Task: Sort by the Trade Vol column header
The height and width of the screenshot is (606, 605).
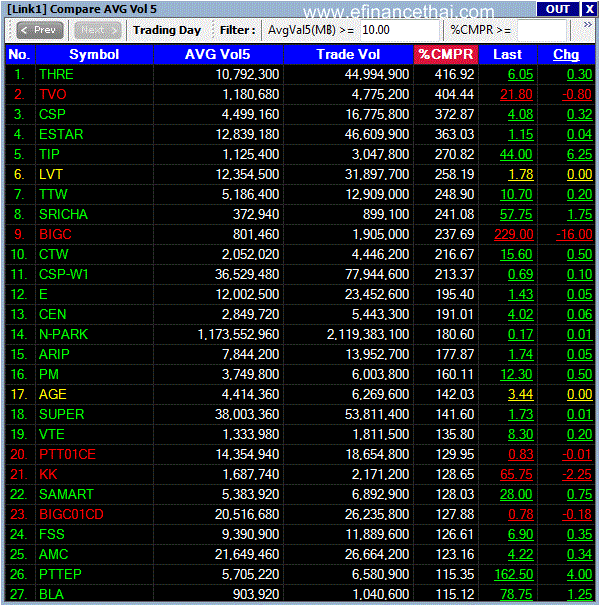Action: point(348,54)
